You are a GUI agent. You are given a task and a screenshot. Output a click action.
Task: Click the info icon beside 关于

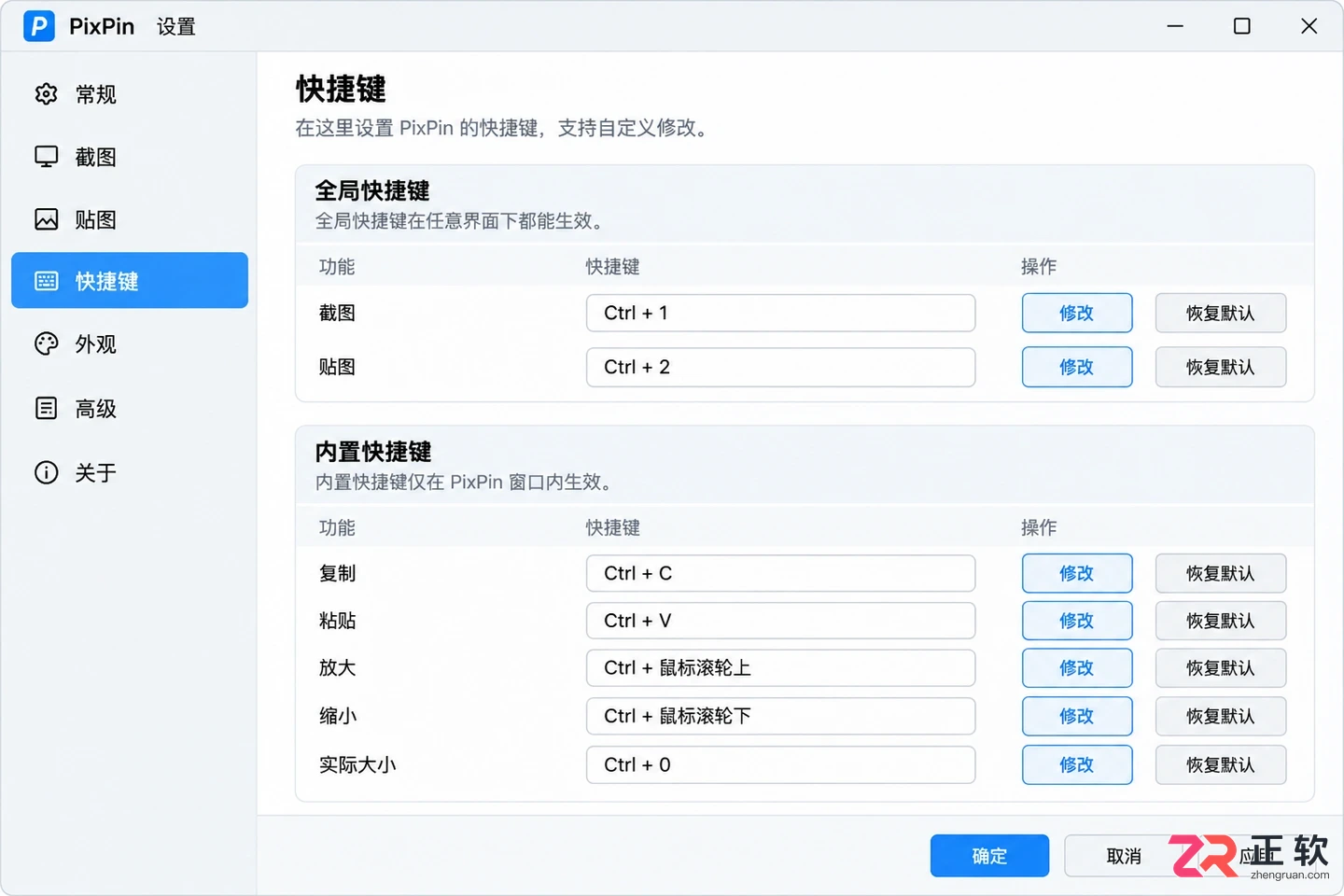pyautogui.click(x=46, y=472)
